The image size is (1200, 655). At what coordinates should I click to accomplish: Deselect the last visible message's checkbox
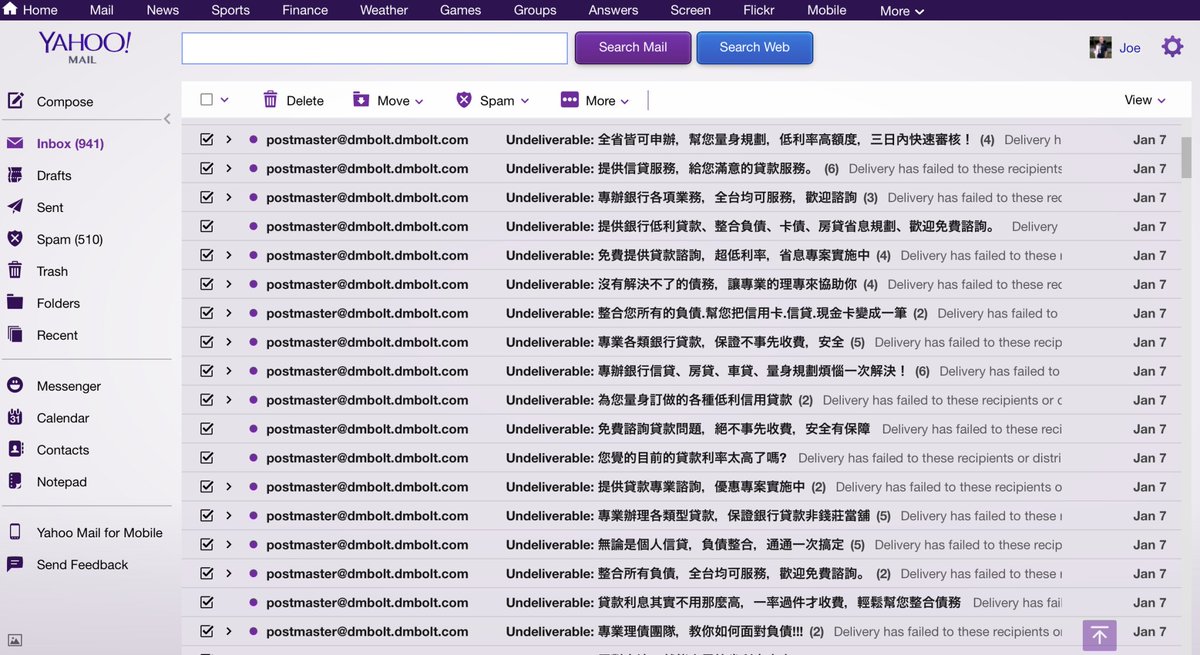click(x=206, y=631)
